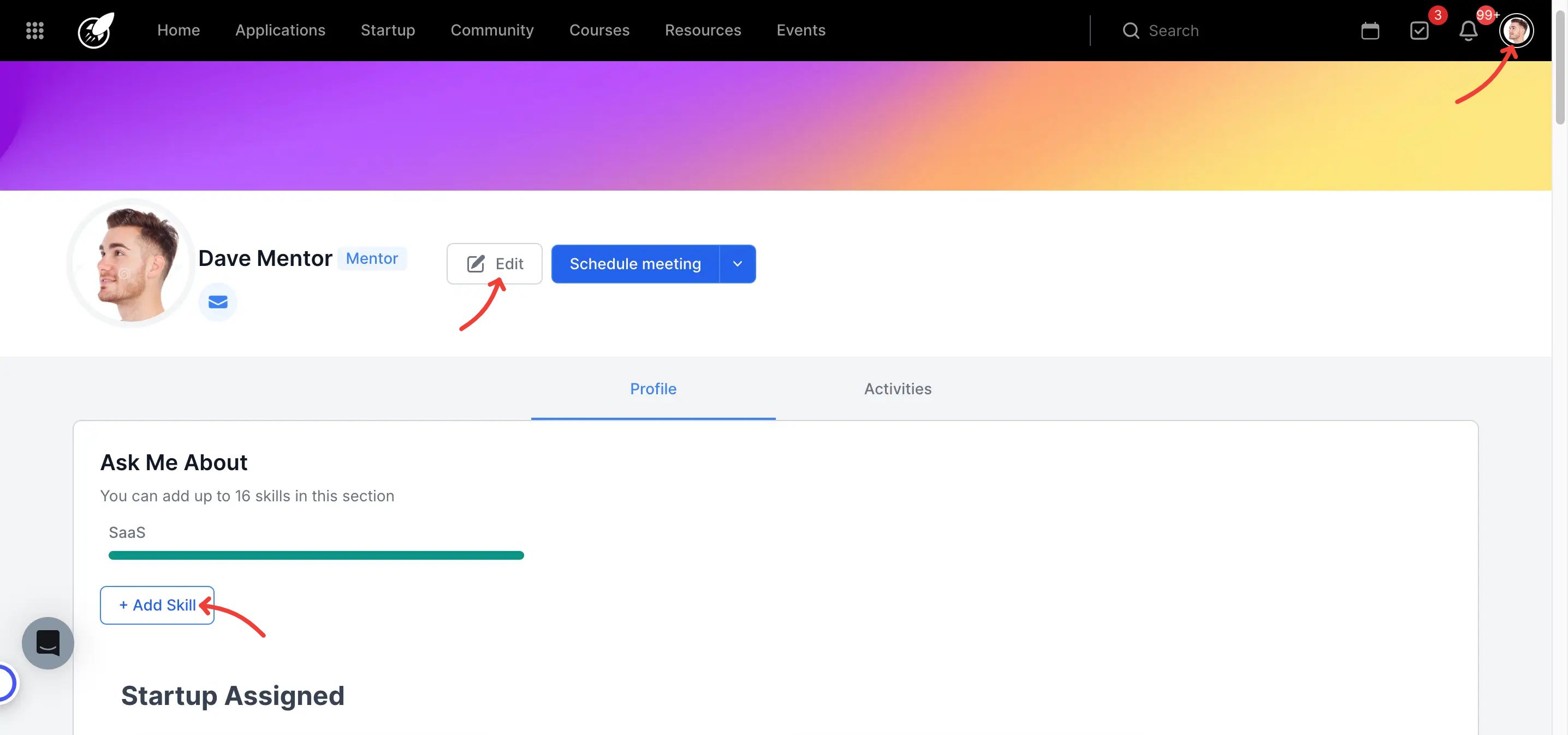Navigate to the Courses section
1568x735 pixels.
pyautogui.click(x=599, y=31)
